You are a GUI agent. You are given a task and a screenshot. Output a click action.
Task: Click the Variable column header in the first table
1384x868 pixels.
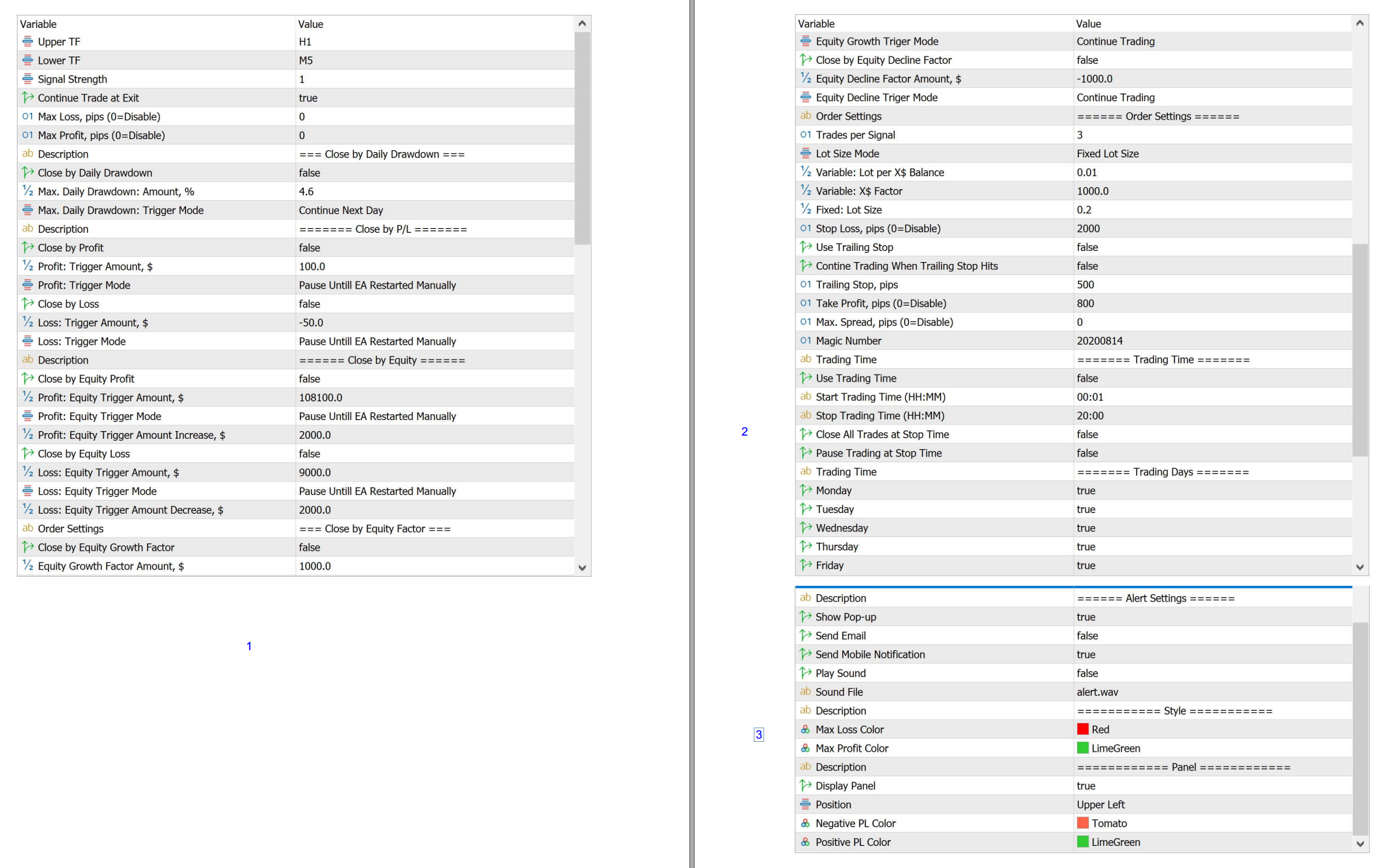(38, 24)
